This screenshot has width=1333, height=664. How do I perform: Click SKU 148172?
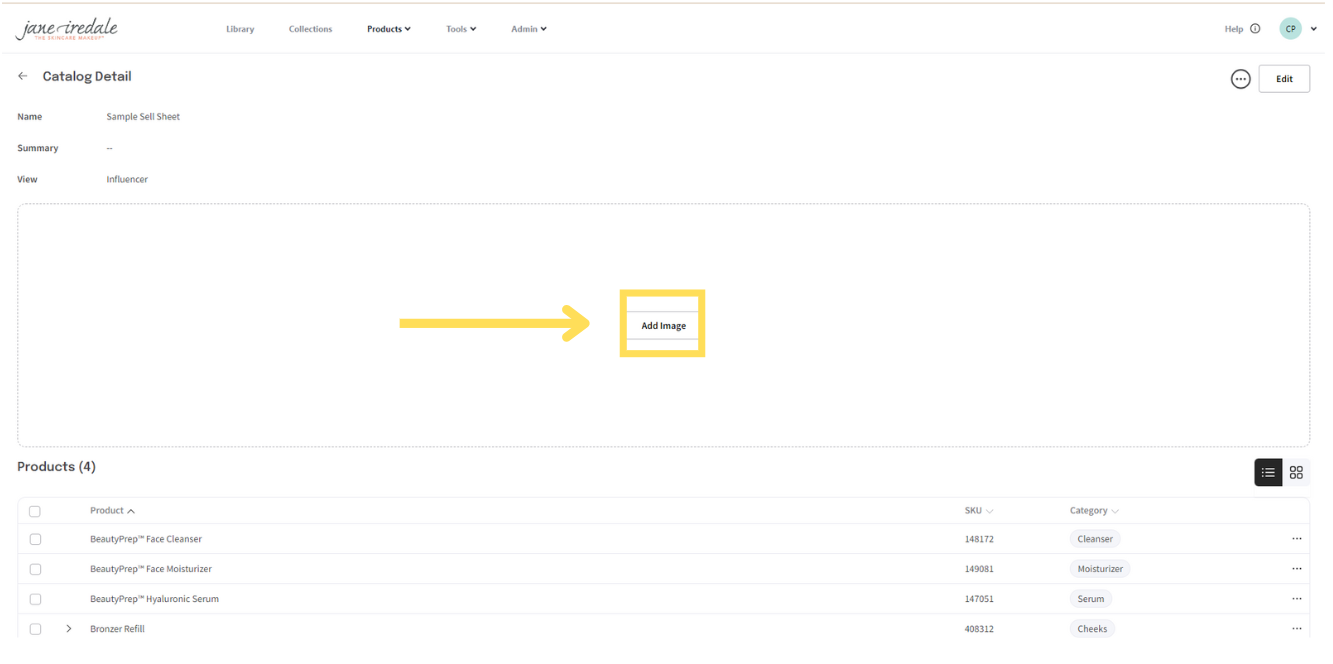[x=979, y=539]
